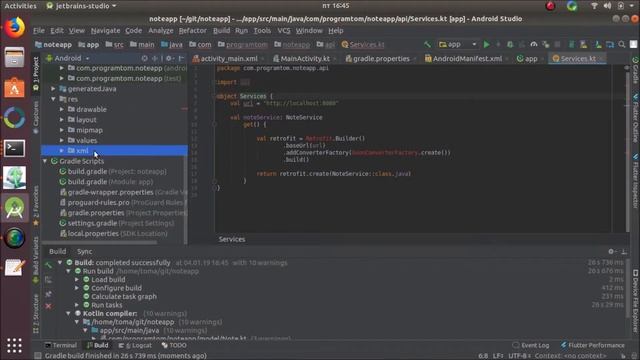Viewport: 640px width, 360px height.
Task: Switch to the gradle.properties tab
Action: [380, 59]
